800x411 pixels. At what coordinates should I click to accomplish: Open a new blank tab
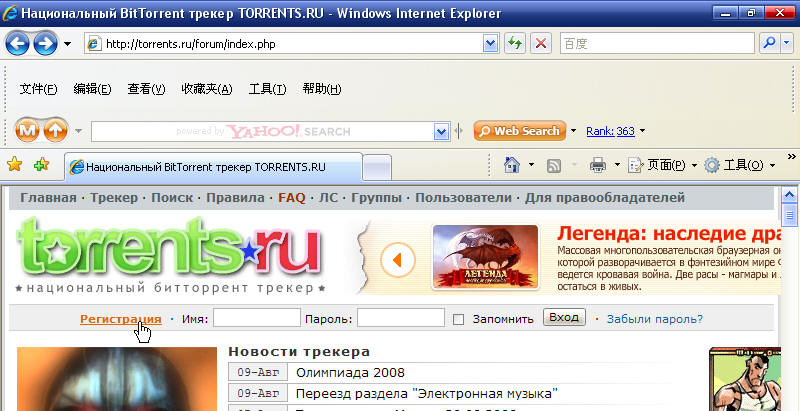pos(377,167)
